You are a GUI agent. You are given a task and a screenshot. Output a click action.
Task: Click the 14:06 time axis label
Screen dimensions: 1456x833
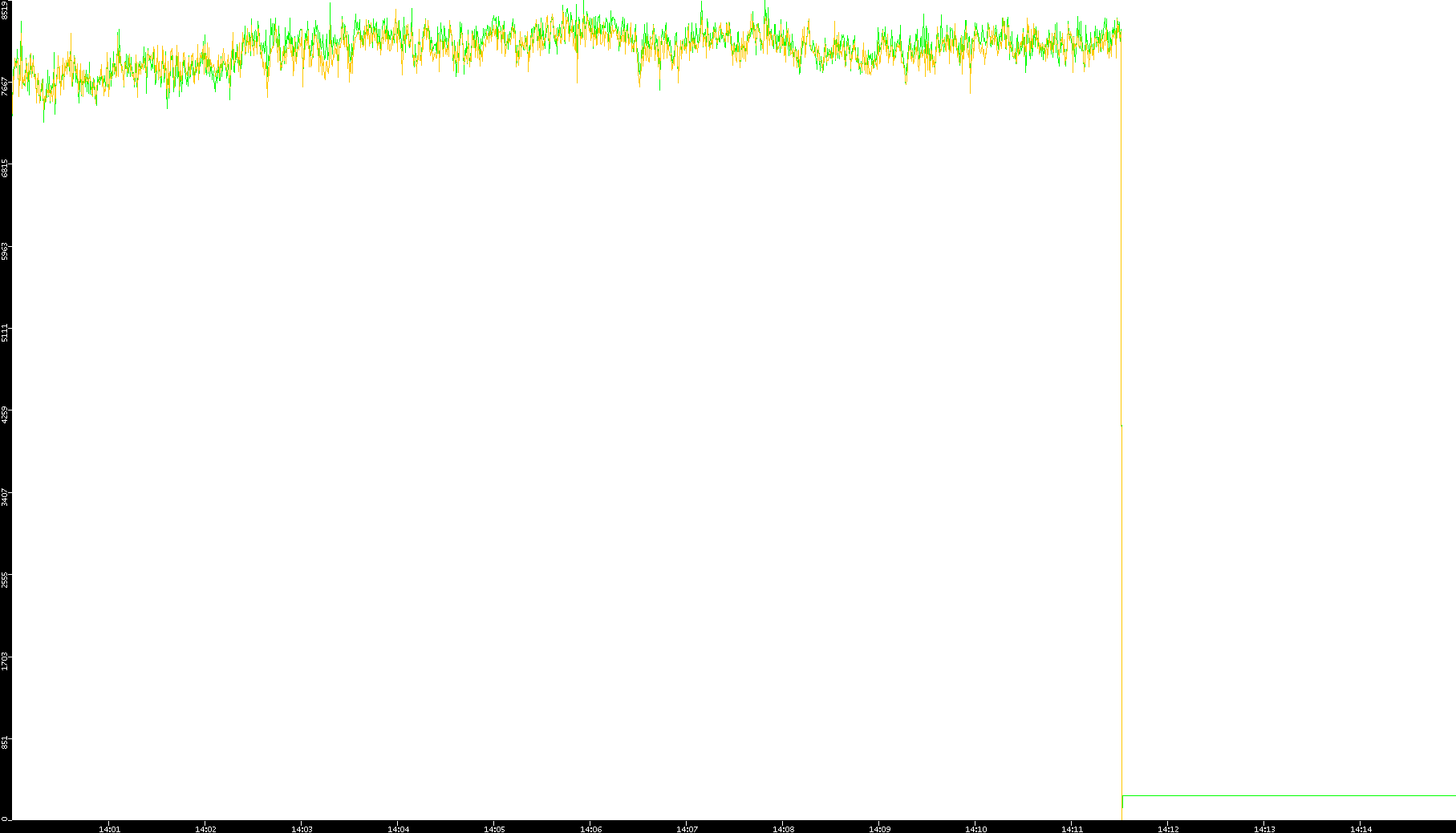pyautogui.click(x=590, y=829)
